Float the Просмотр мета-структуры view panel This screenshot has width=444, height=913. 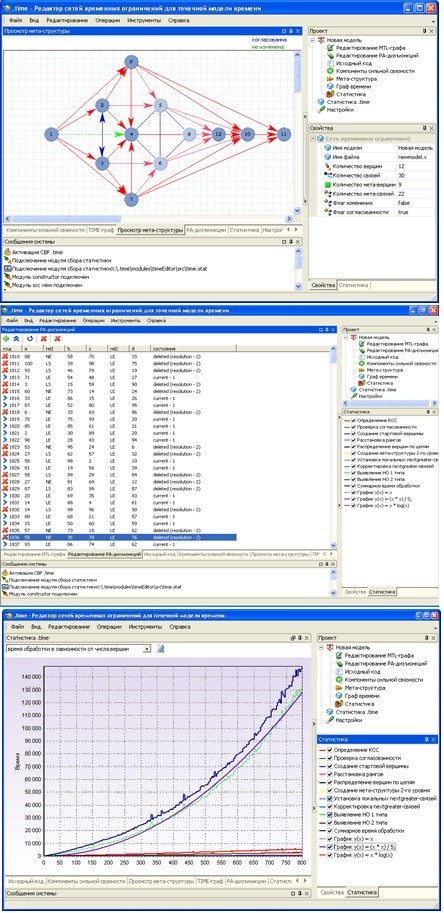tap(284, 31)
